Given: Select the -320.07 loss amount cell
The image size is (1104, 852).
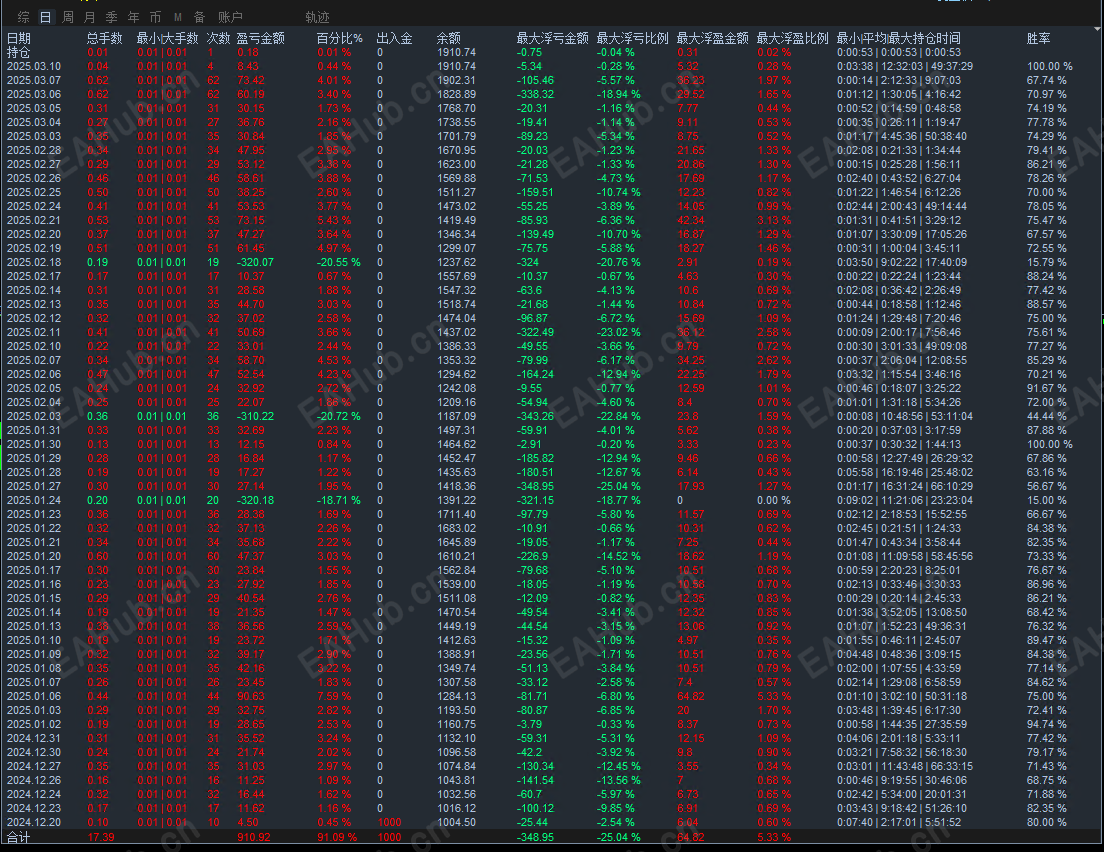Looking at the screenshot, I should tap(255, 262).
